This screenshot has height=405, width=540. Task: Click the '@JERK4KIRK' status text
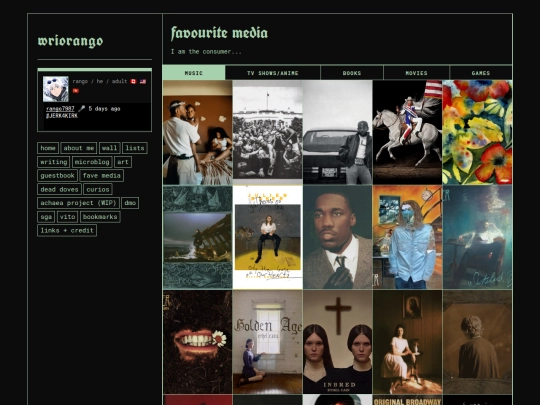coord(62,116)
